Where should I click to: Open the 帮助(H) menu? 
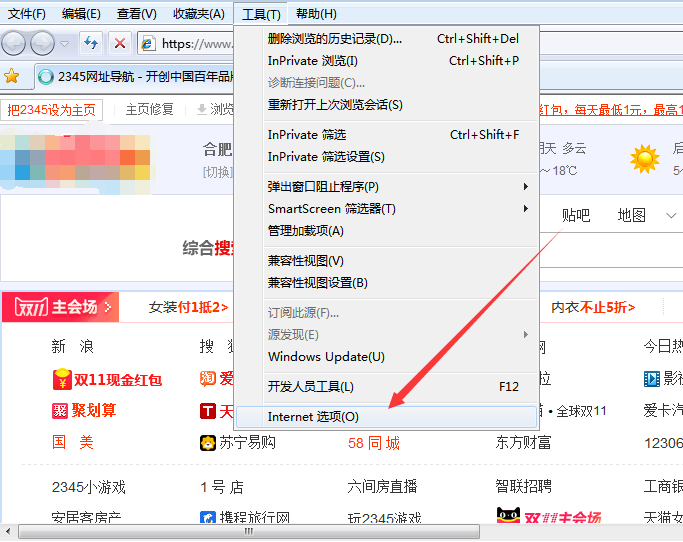316,14
